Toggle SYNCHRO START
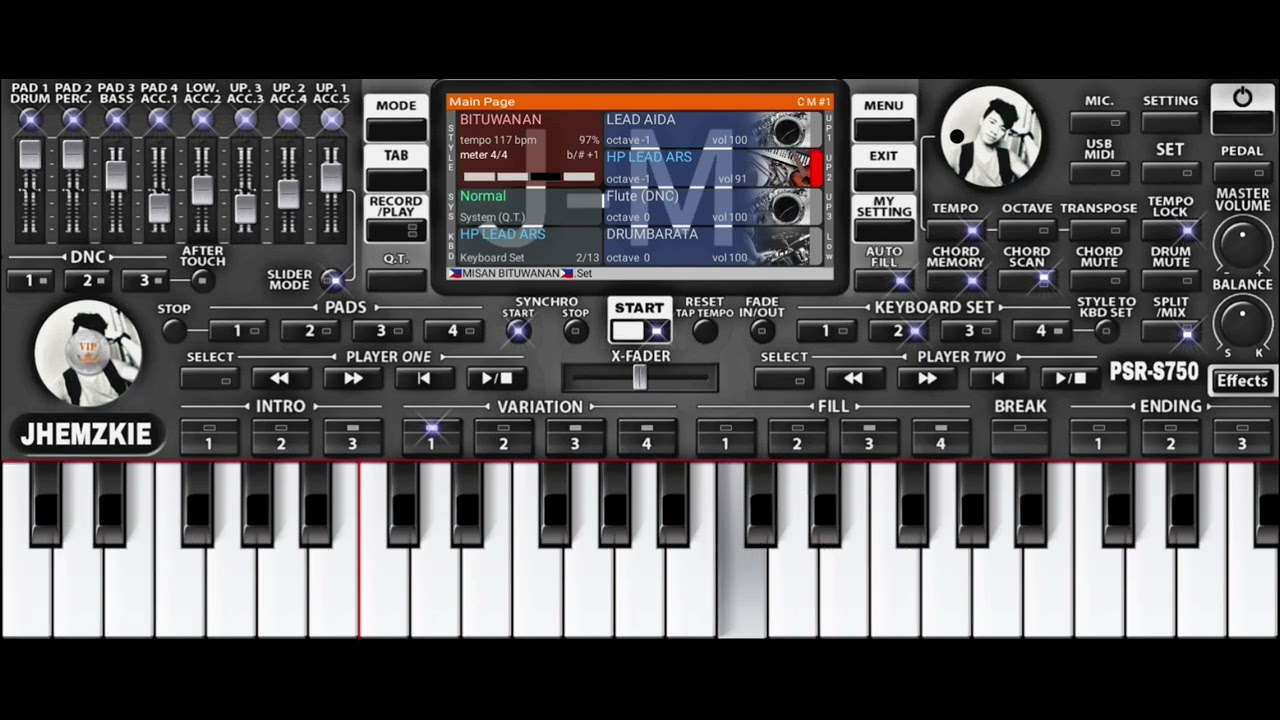1280x720 pixels. (518, 331)
